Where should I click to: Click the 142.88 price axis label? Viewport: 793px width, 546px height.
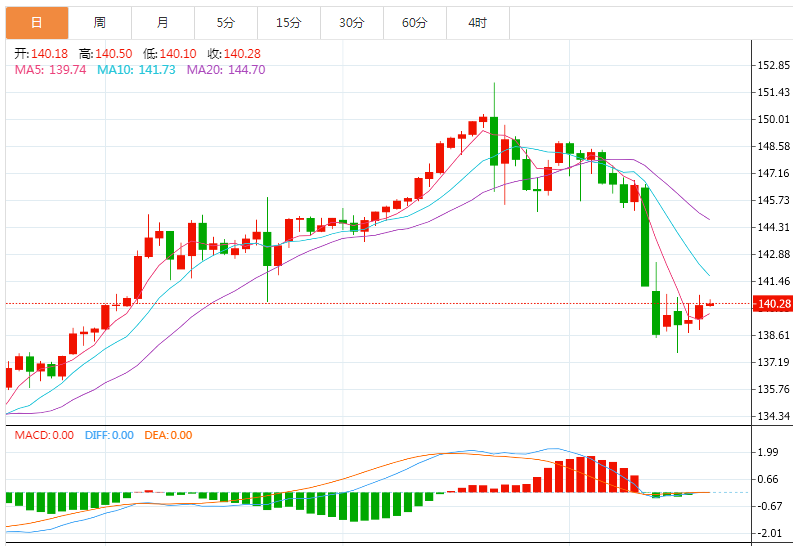tap(774, 254)
